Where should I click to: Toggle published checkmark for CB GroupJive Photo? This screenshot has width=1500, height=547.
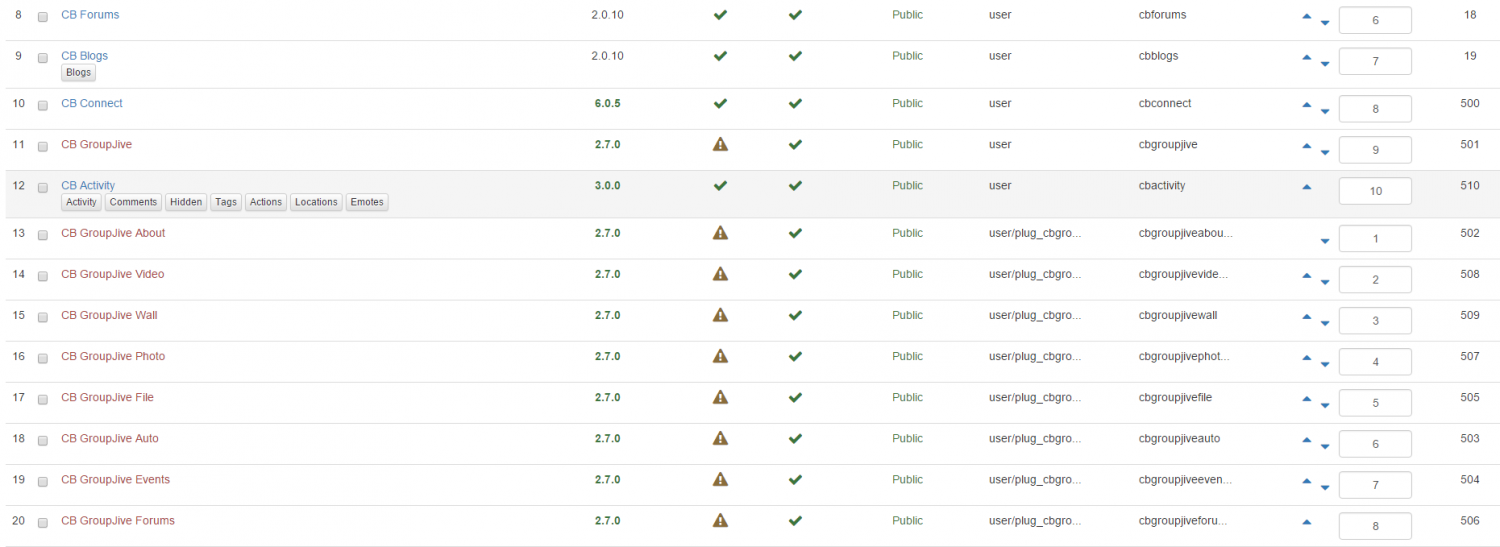tap(795, 356)
